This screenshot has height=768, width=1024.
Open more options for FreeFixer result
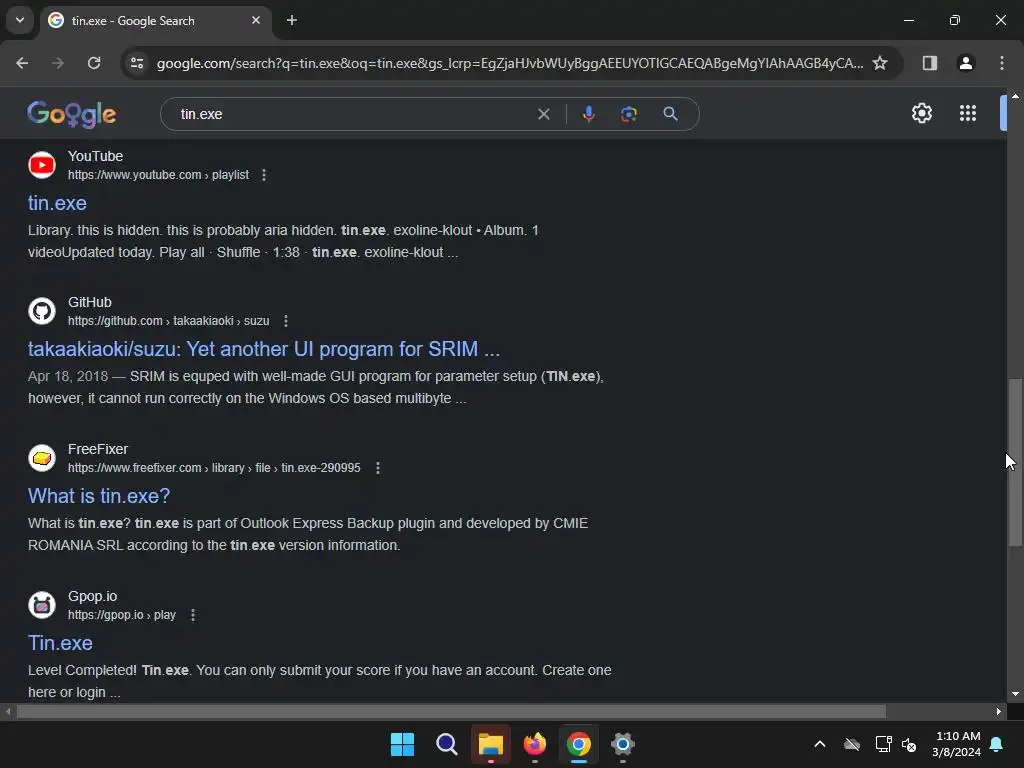pos(377,468)
